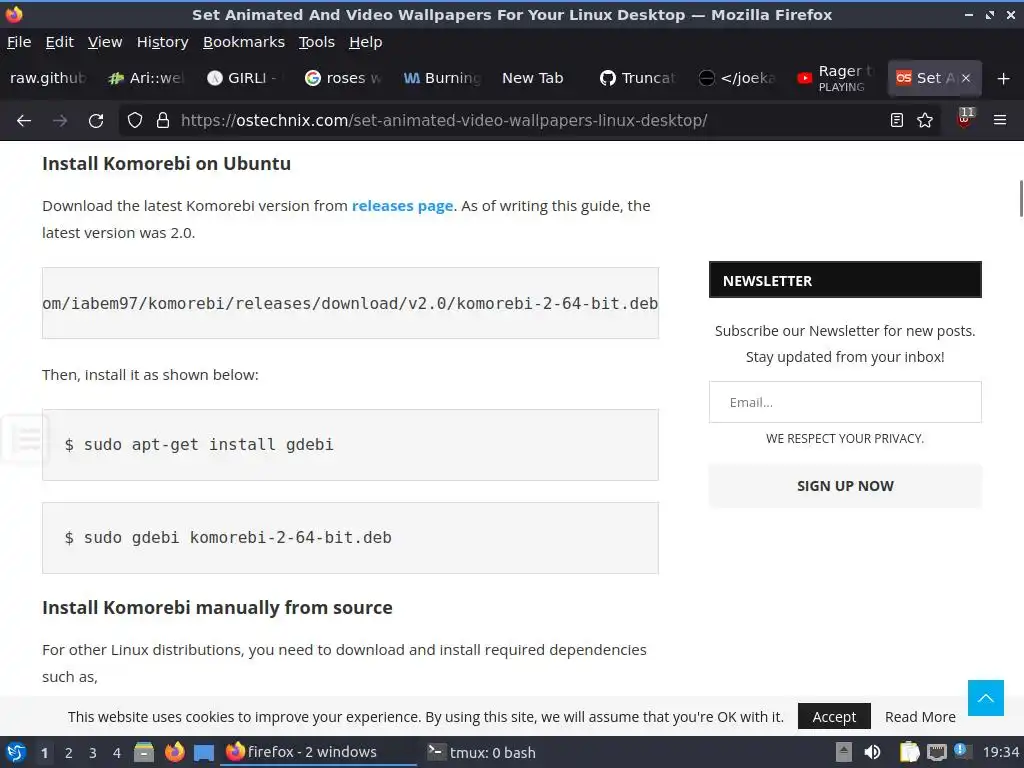Screen dimensions: 1024x768
Task: Go back to the previous page
Action: tap(24, 120)
